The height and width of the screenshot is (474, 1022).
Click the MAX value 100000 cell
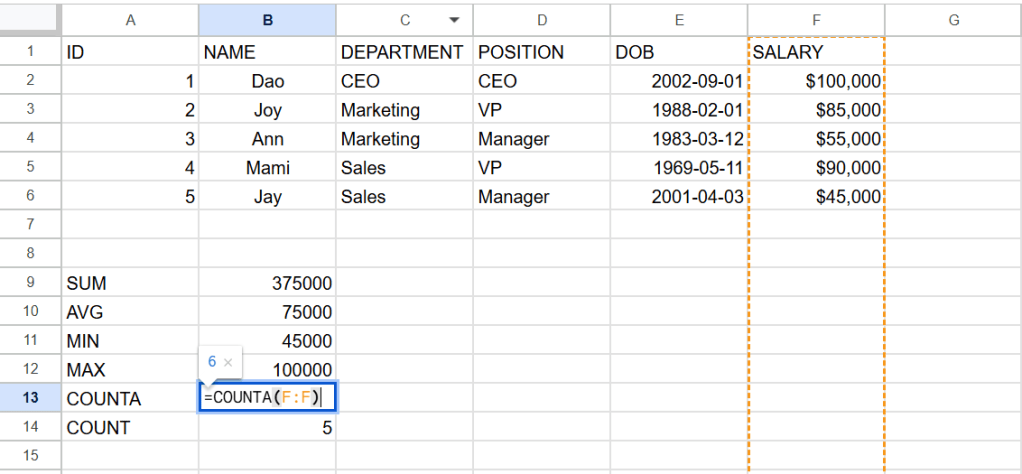click(x=290, y=370)
